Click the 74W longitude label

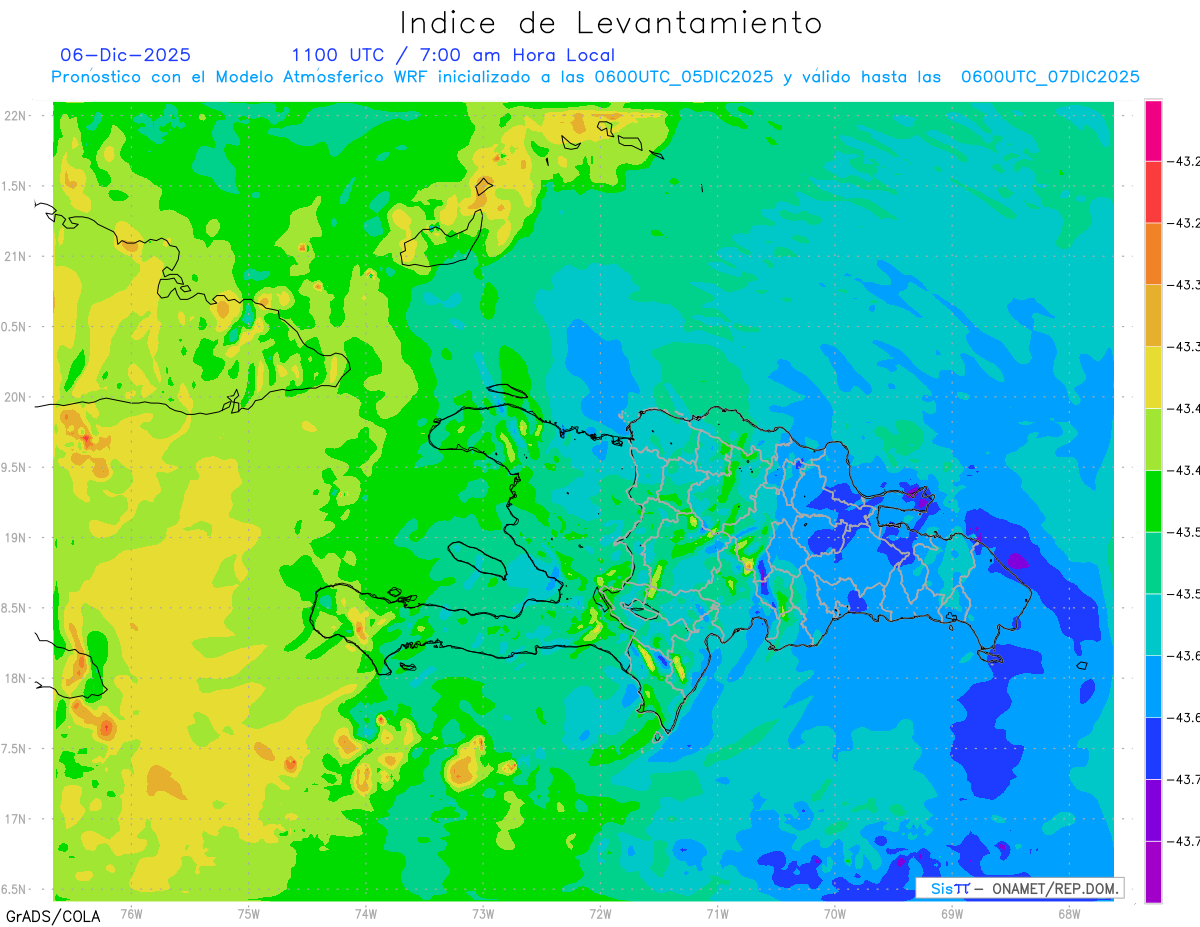coord(366,912)
